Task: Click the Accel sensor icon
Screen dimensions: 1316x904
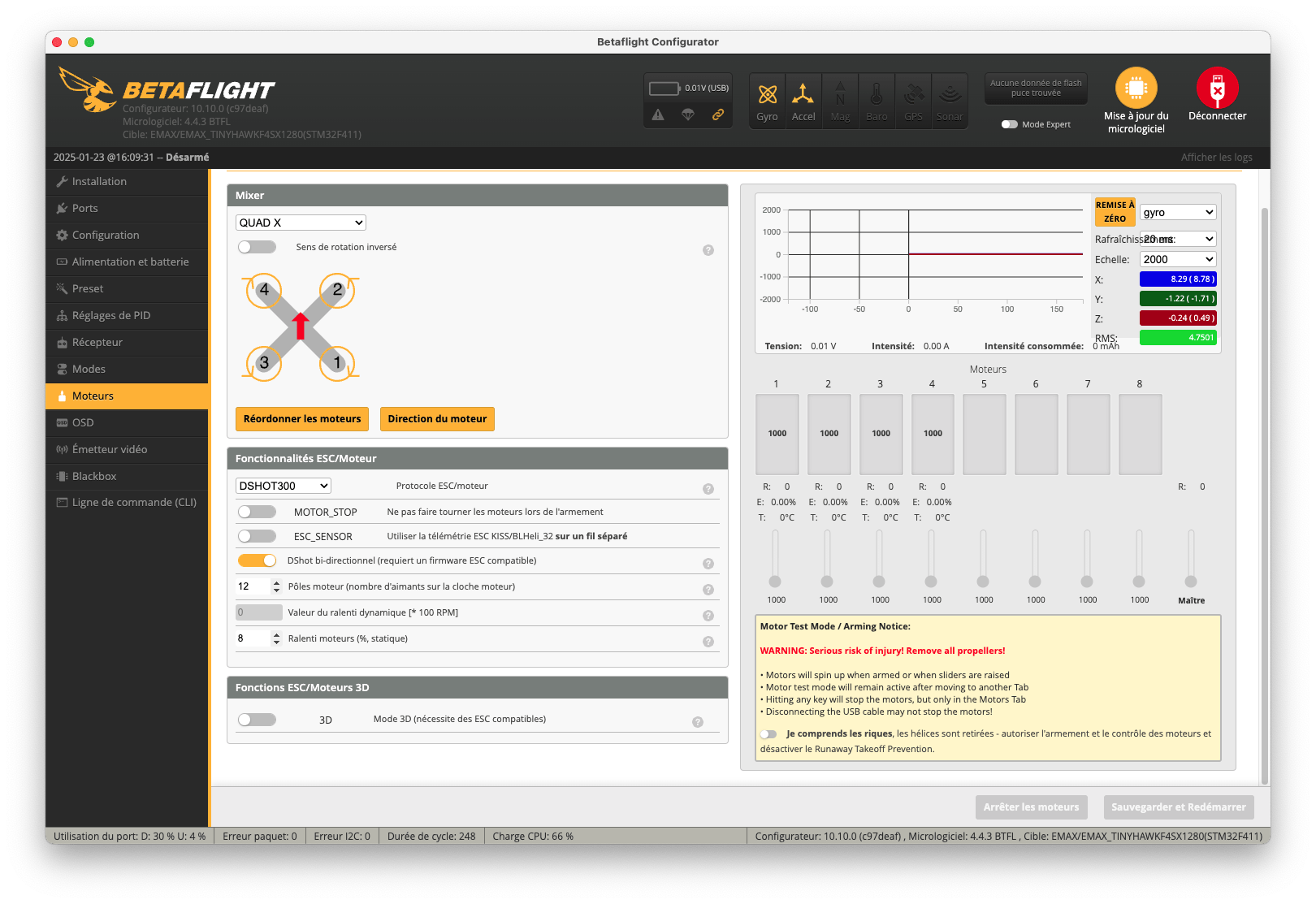Action: click(x=803, y=101)
